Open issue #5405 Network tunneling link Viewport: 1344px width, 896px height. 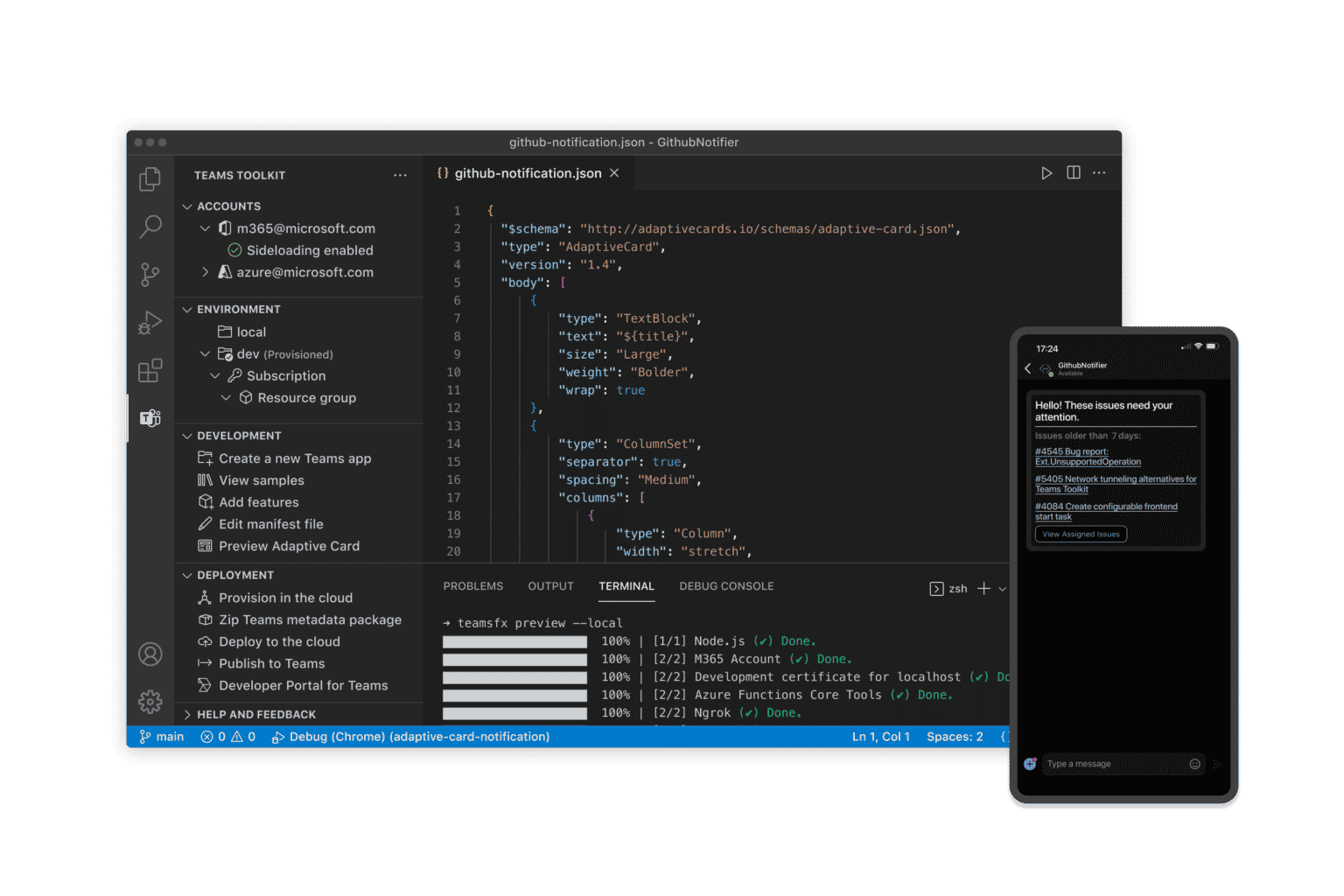(x=1116, y=484)
